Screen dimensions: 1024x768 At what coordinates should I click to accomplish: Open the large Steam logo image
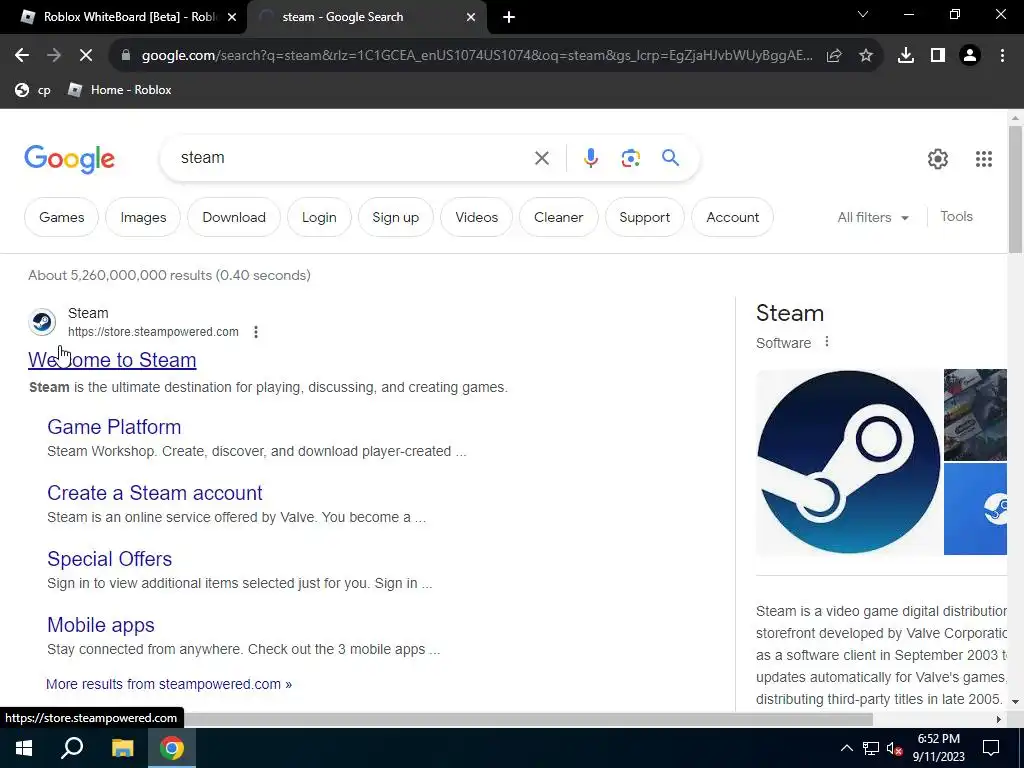point(848,462)
